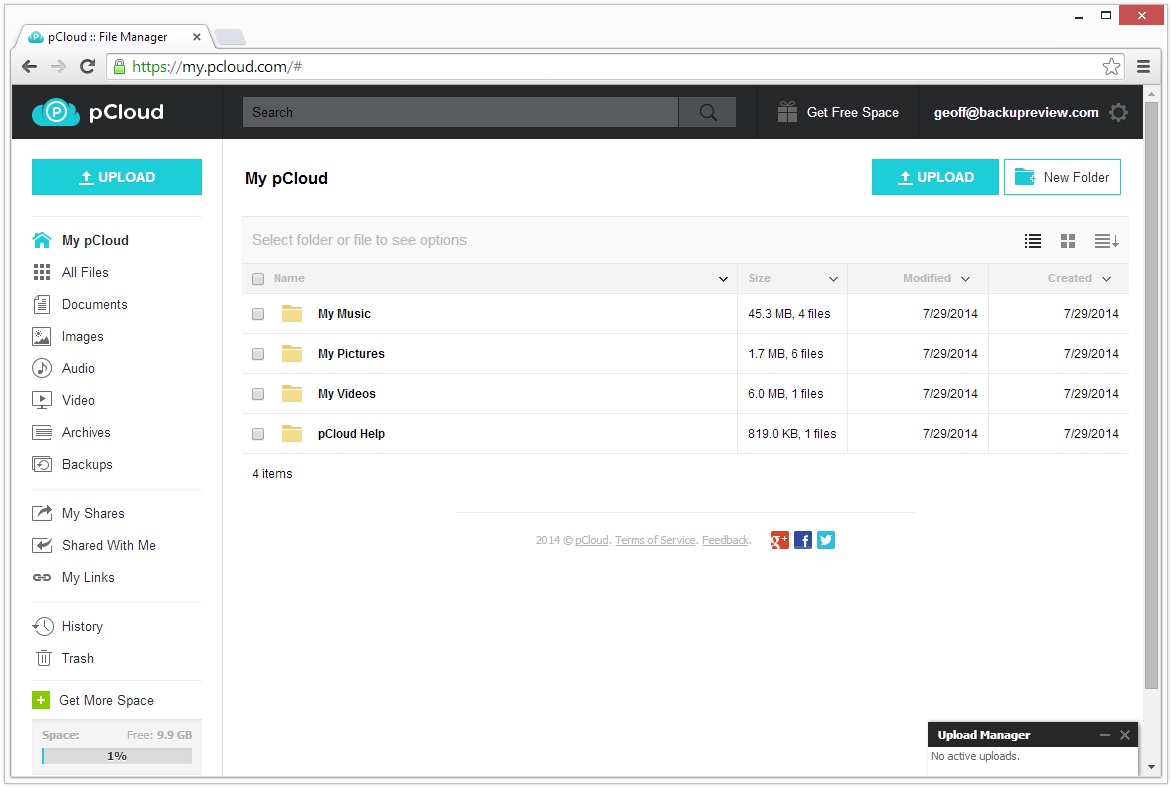
Task: Click the search magnifier icon
Action: 708,113
